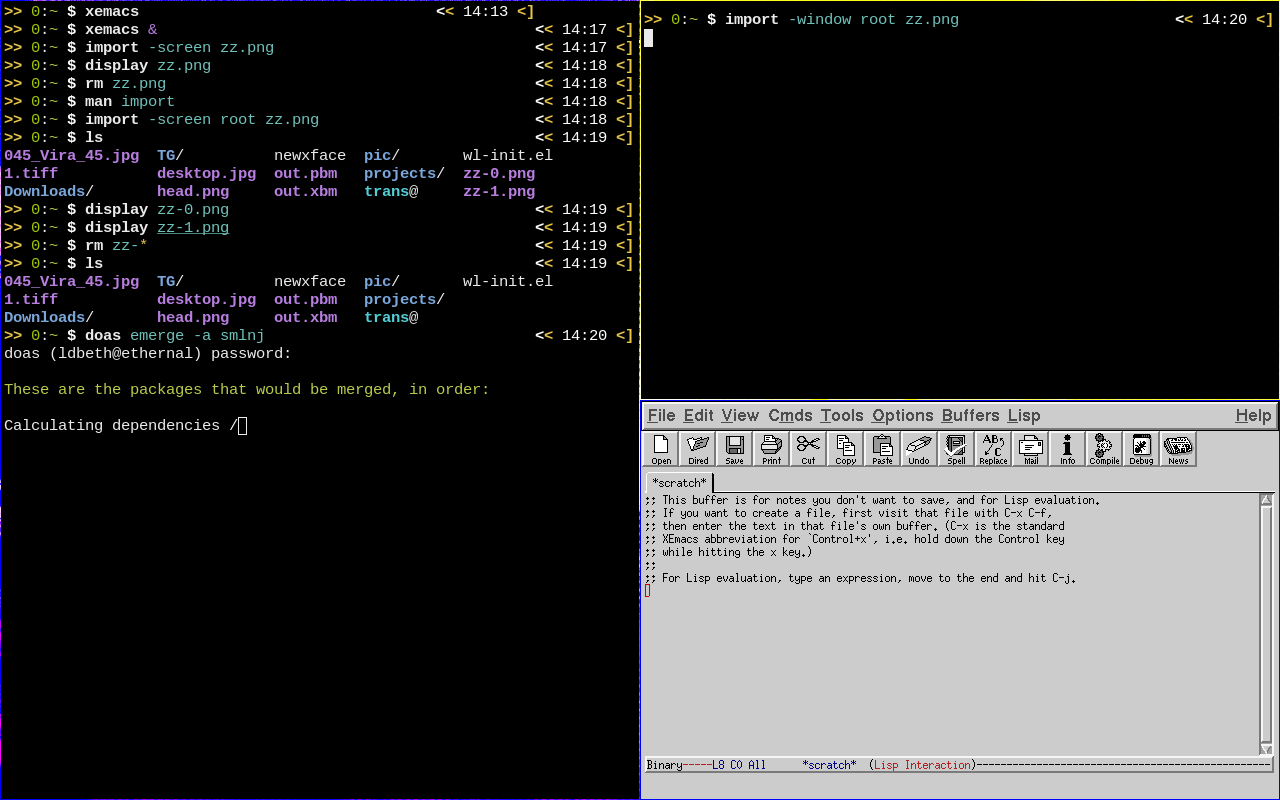Save the buffer with the Save icon
Viewport: 1280px width, 800px height.
point(735,449)
